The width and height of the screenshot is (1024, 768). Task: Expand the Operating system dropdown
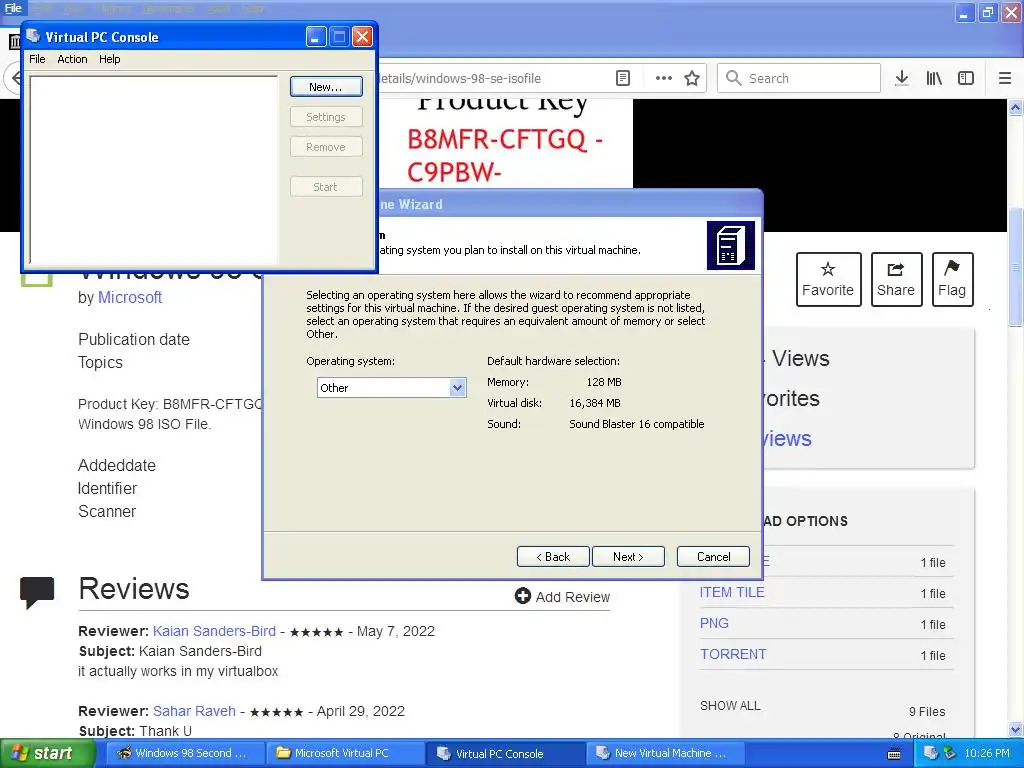[x=457, y=388]
